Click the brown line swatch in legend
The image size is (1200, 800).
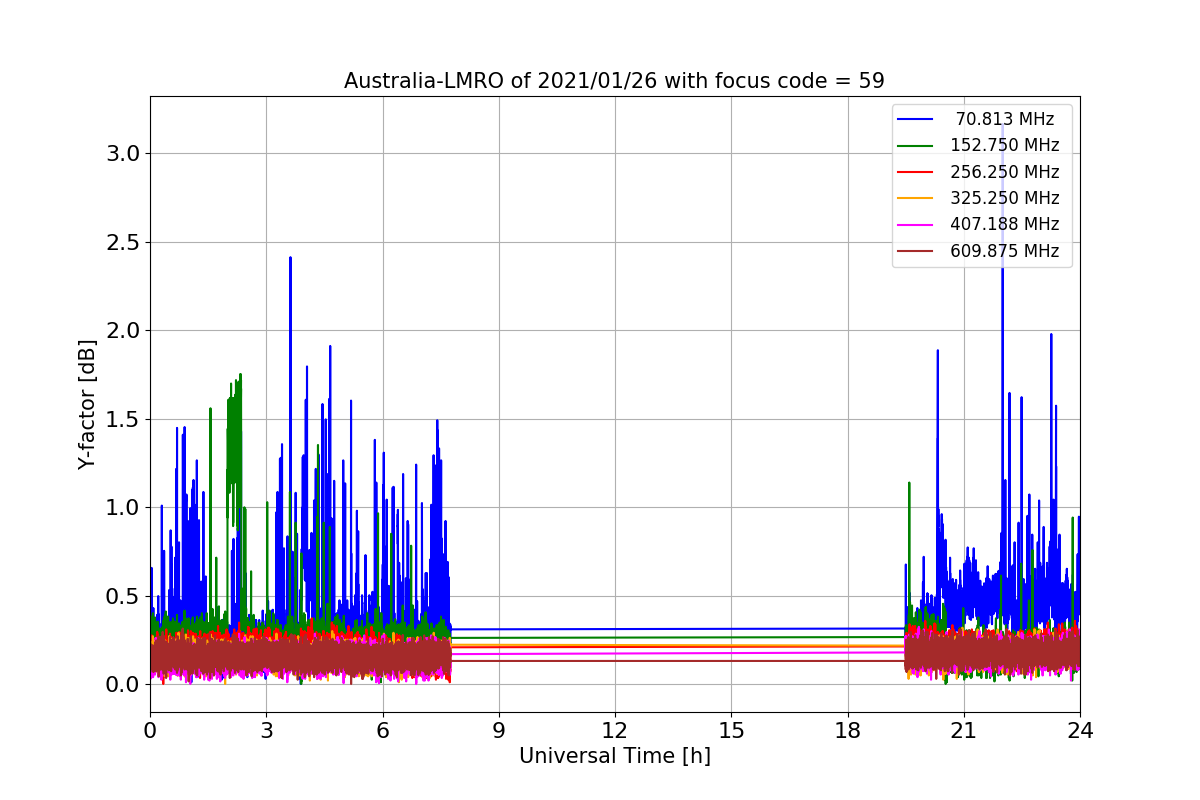[x=916, y=251]
